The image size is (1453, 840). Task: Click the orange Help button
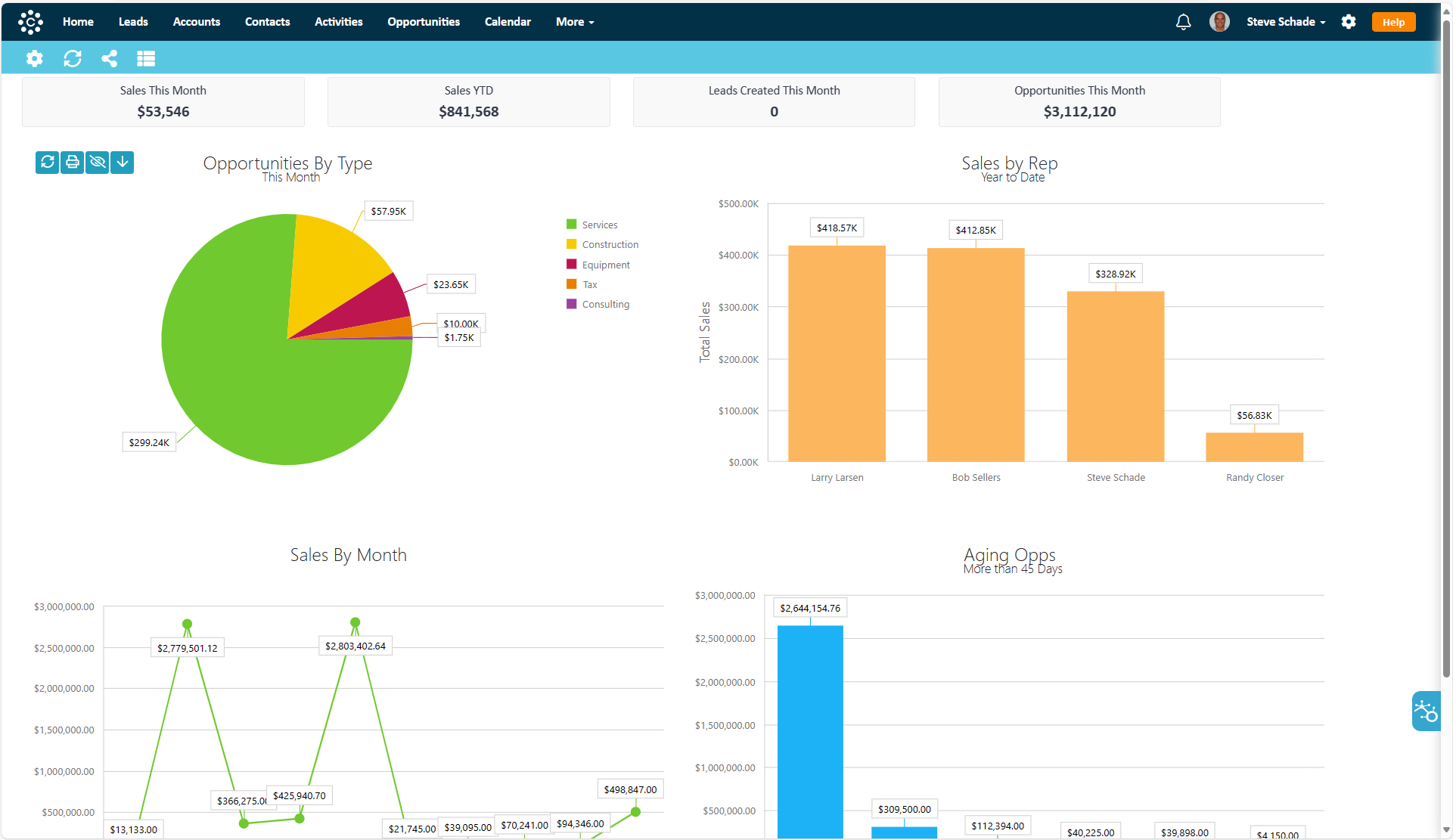coord(1393,22)
